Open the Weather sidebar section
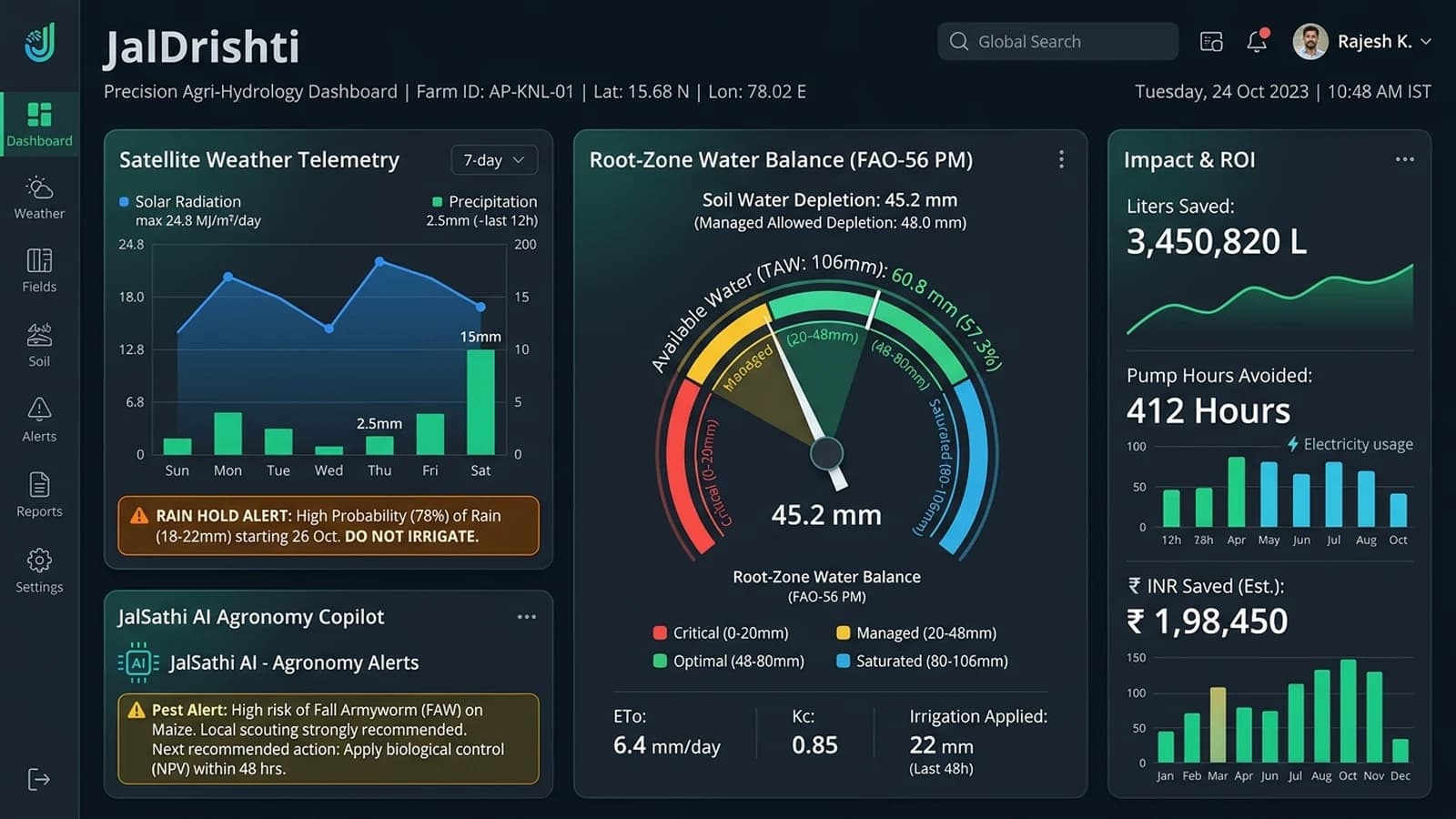This screenshot has height=819, width=1456. click(x=39, y=197)
